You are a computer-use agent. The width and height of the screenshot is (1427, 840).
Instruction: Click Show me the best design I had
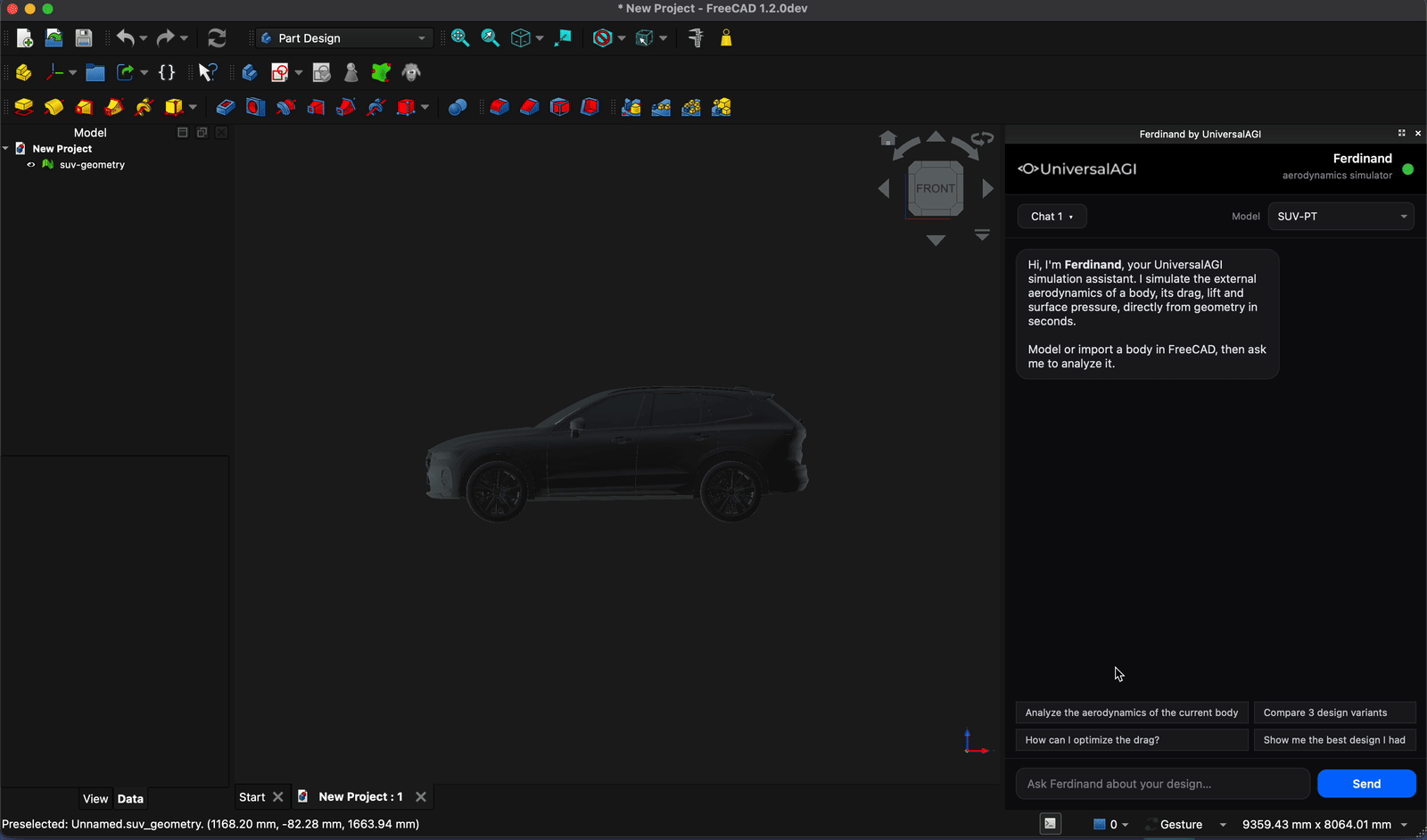point(1335,740)
